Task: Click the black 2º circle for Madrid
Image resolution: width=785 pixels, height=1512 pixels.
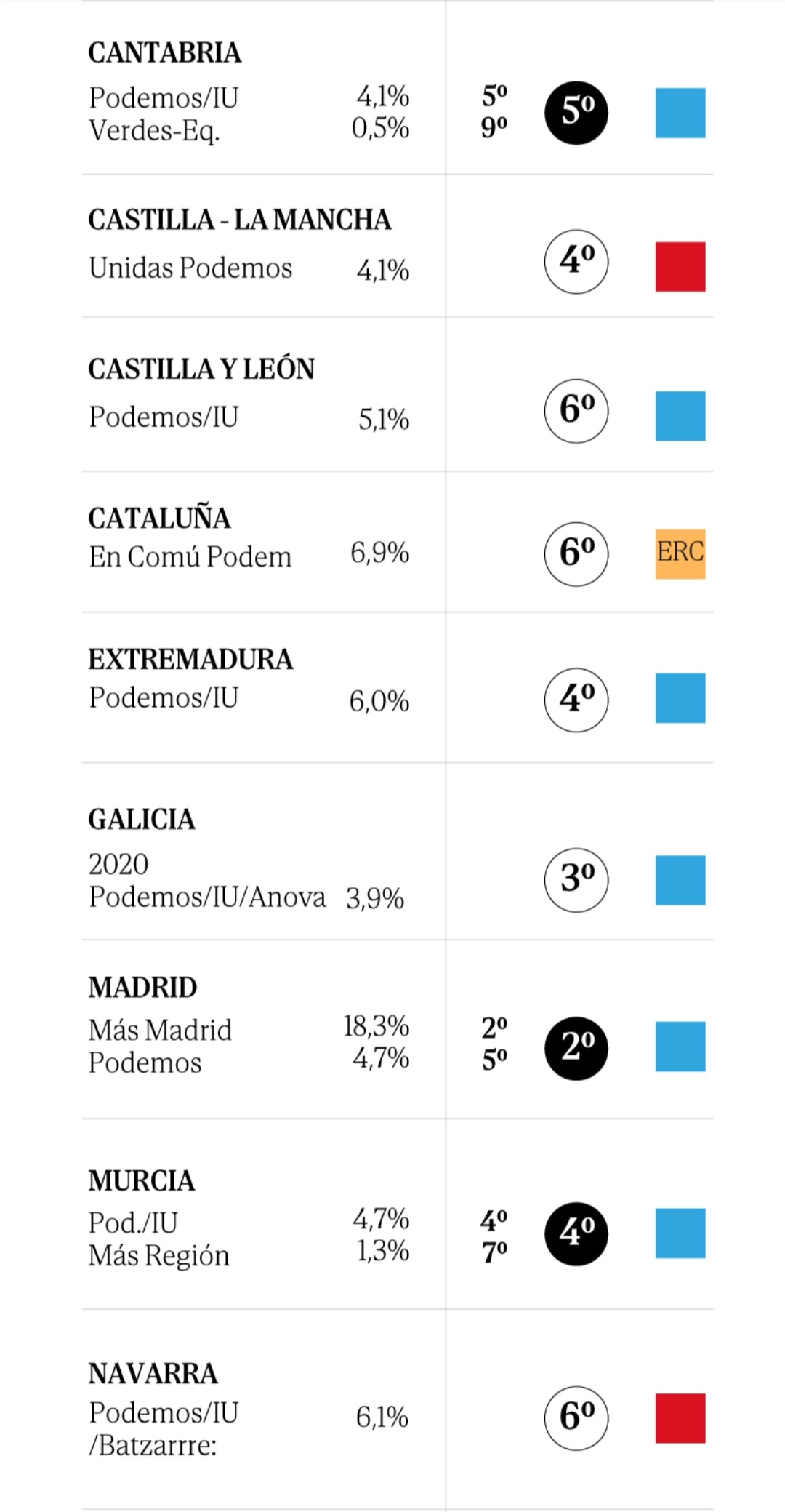Action: [576, 1048]
